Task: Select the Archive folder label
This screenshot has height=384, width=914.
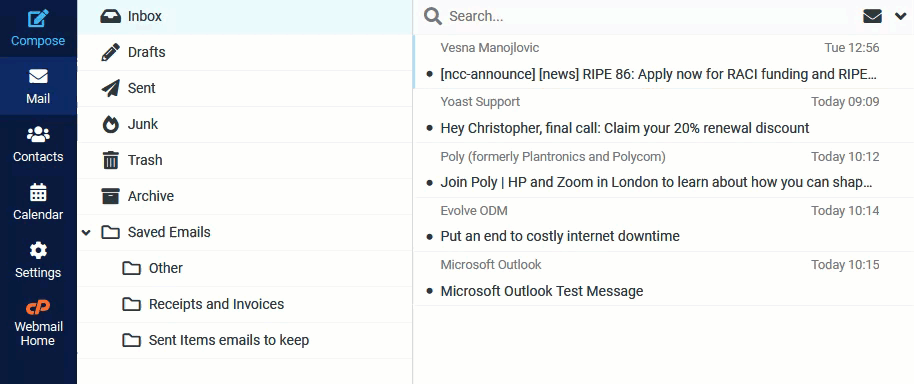Action: coord(151,196)
